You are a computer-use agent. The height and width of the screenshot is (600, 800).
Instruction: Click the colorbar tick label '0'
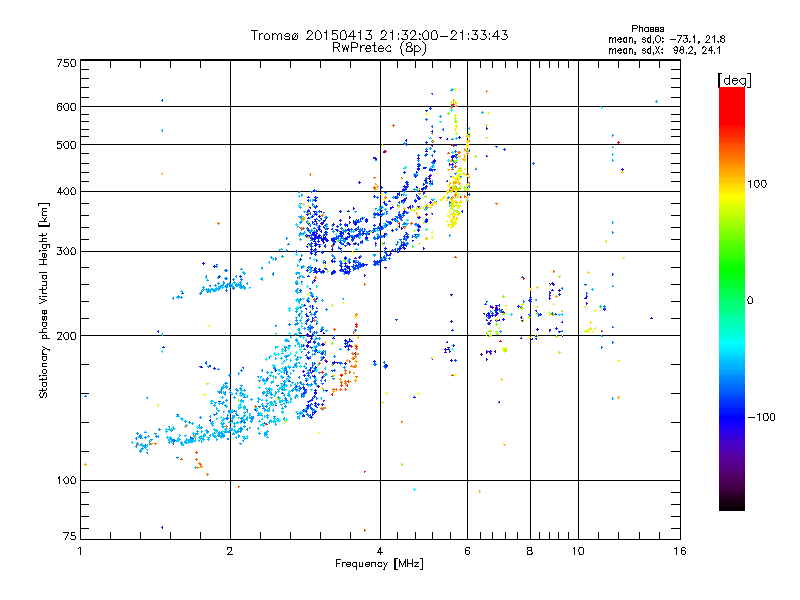tap(750, 301)
